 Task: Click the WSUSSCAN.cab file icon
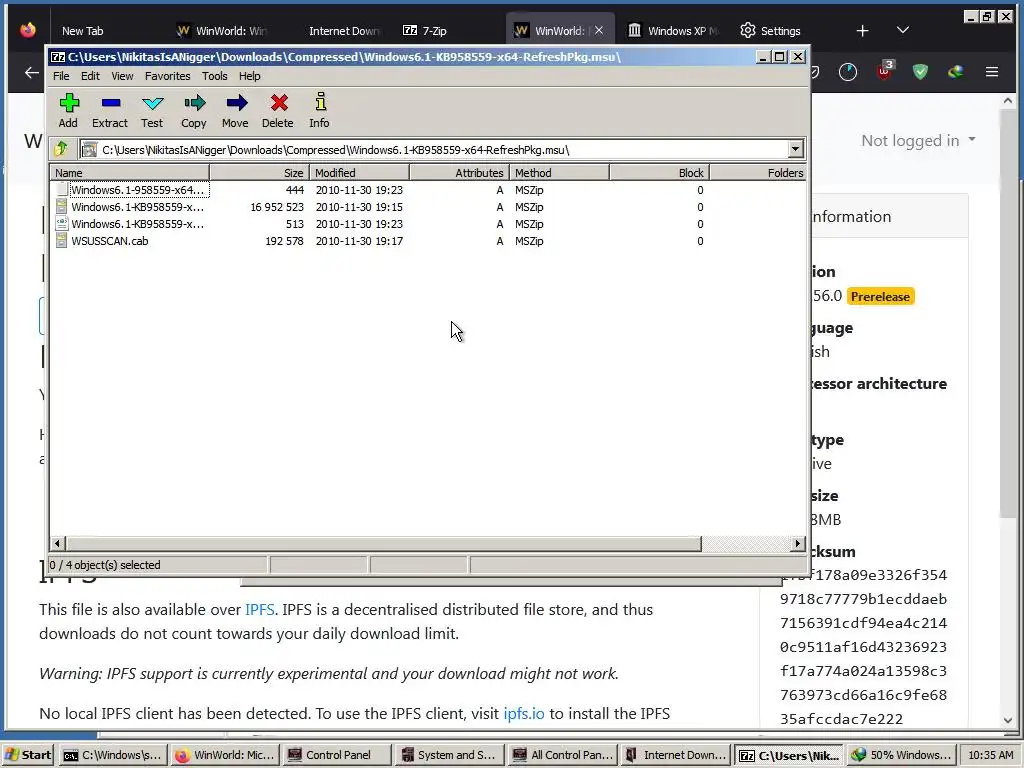[x=61, y=241]
